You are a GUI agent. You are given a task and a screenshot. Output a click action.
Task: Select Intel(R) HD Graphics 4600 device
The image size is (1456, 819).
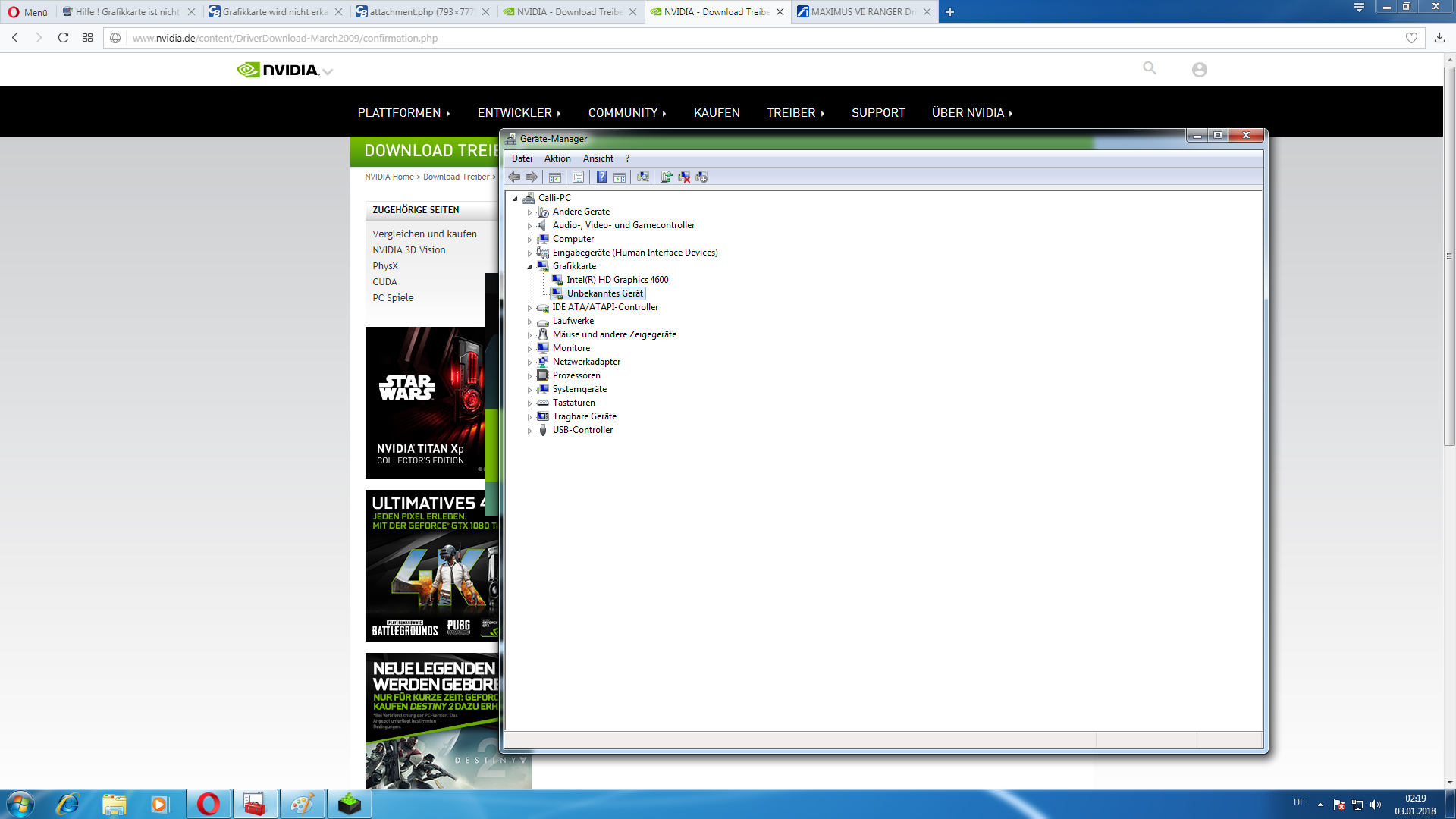pyautogui.click(x=617, y=280)
